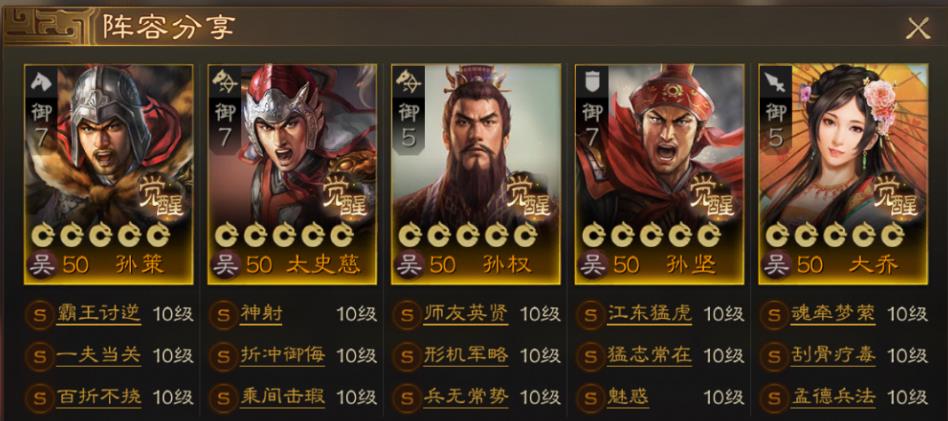Click the cavalry troop icon on 孙策 card
This screenshot has height=421, width=948.
pos(41,81)
